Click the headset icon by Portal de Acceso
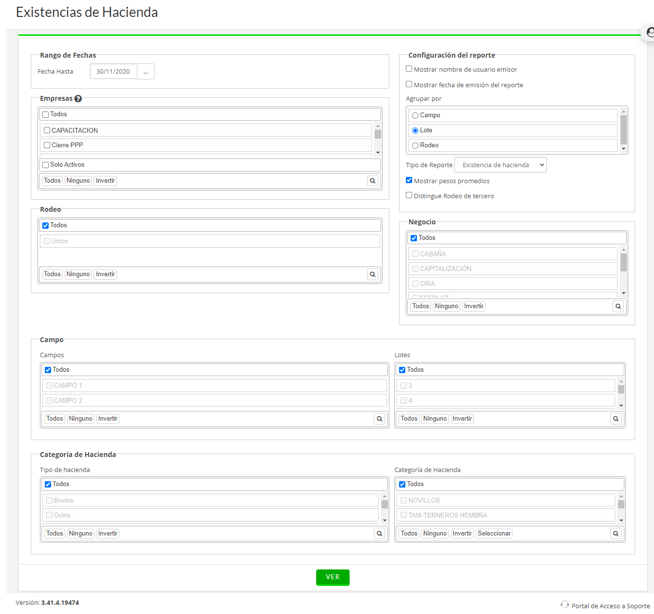Viewport: 654px width, 614px height. [565, 604]
